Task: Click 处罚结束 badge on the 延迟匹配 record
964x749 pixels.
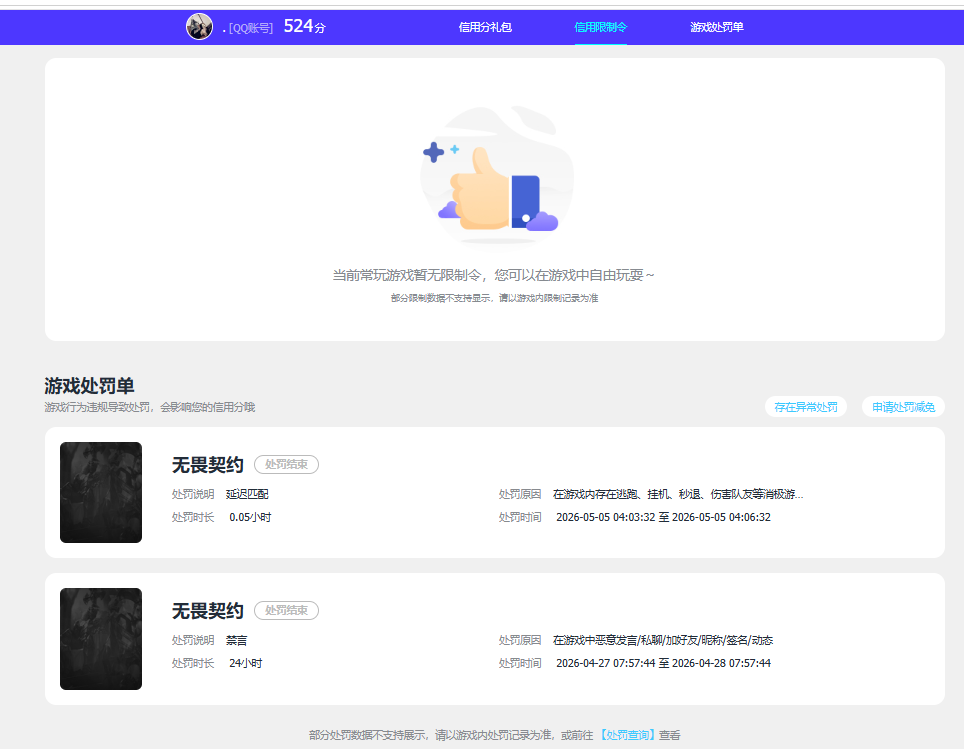Action: pyautogui.click(x=286, y=464)
